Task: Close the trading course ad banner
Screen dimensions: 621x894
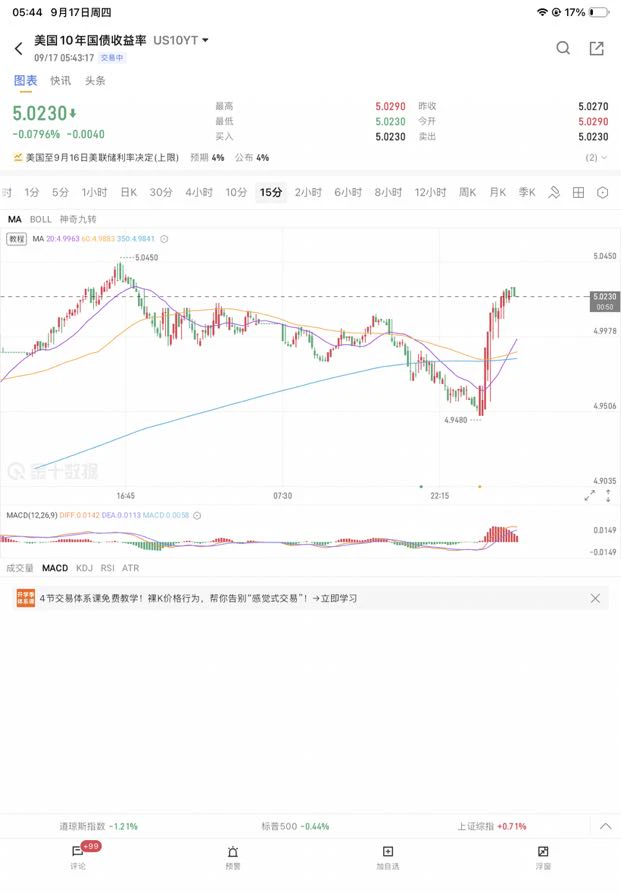Action: point(595,598)
